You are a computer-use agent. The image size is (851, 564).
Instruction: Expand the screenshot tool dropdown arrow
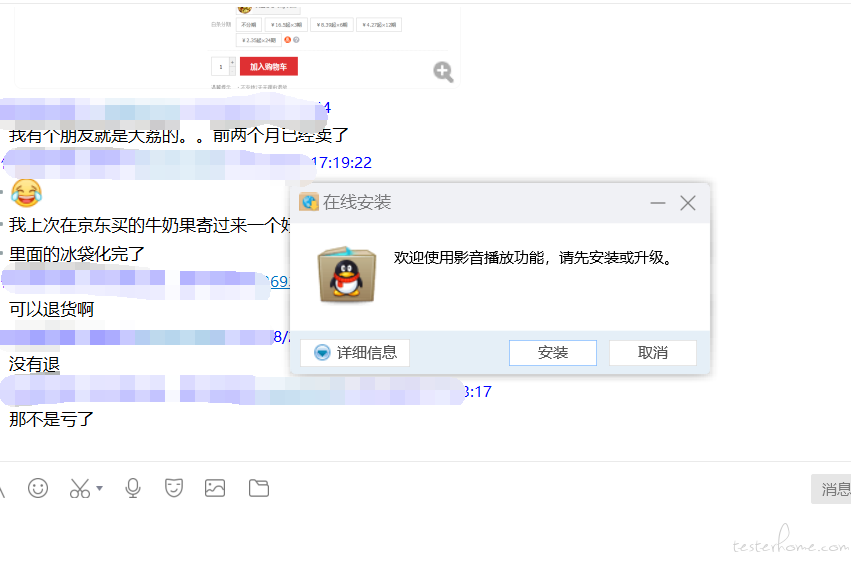tap(99, 488)
